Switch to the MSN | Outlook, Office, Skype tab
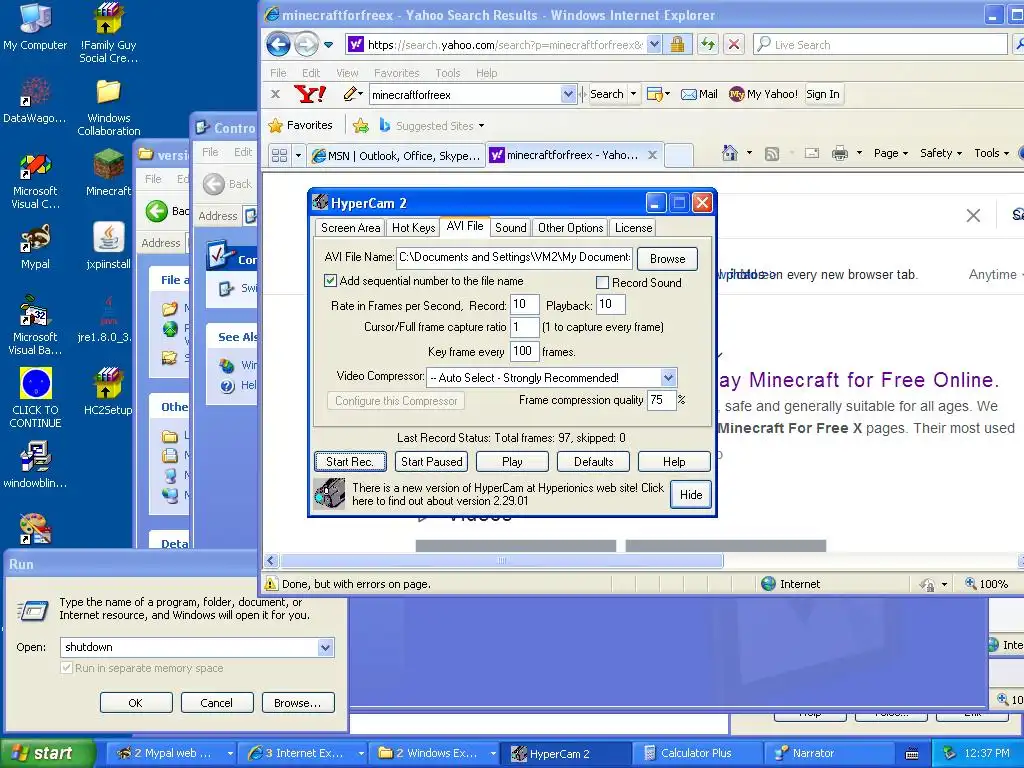 (x=396, y=155)
